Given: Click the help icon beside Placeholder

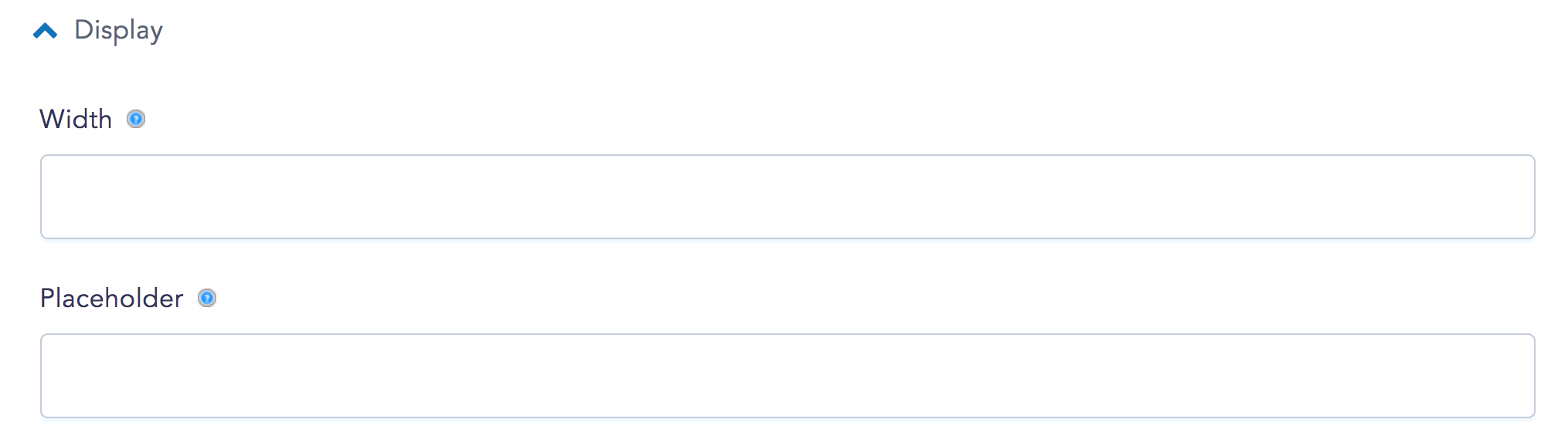Looking at the screenshot, I should pyautogui.click(x=207, y=298).
